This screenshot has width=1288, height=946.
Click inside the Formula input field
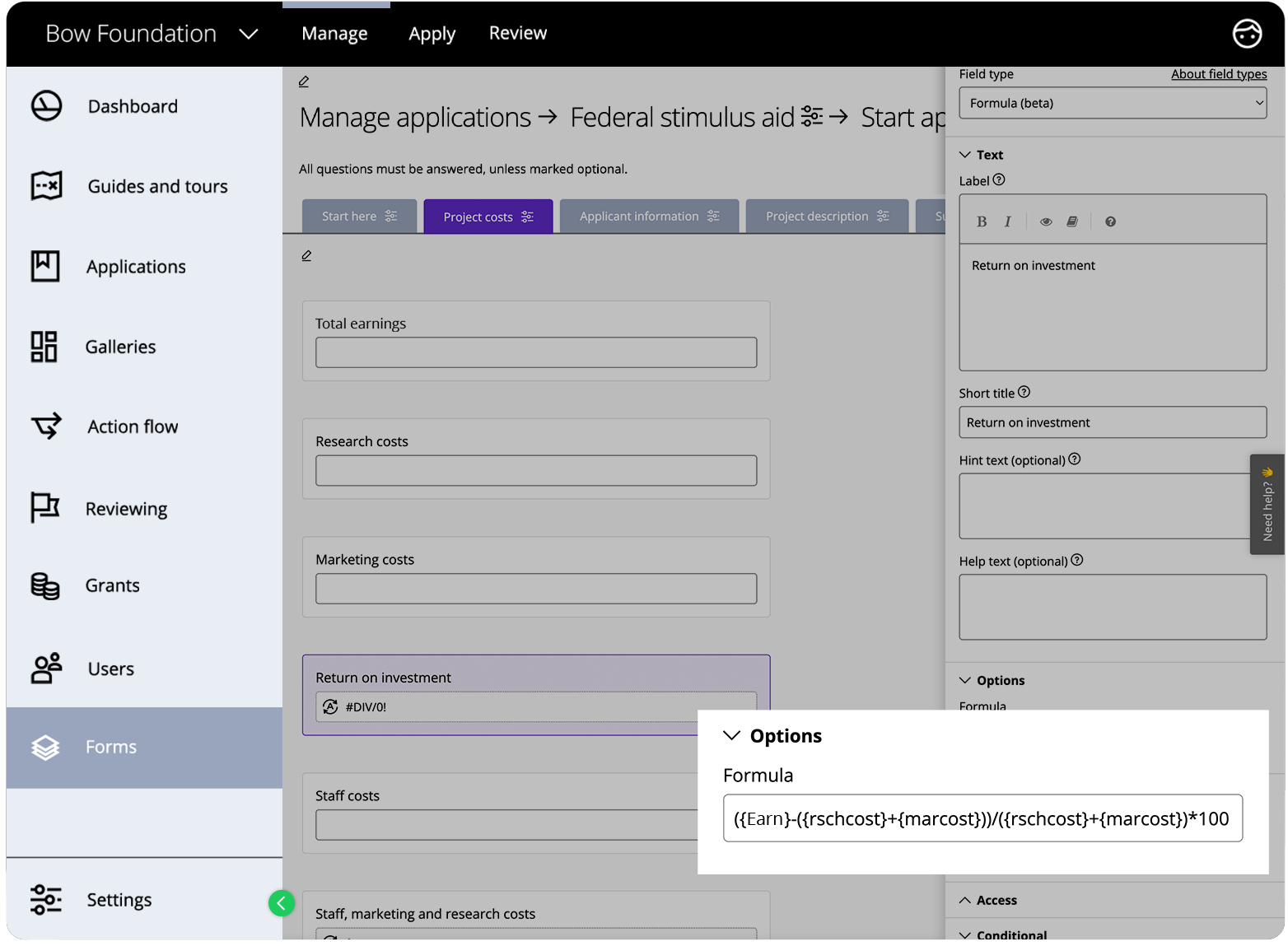point(982,818)
